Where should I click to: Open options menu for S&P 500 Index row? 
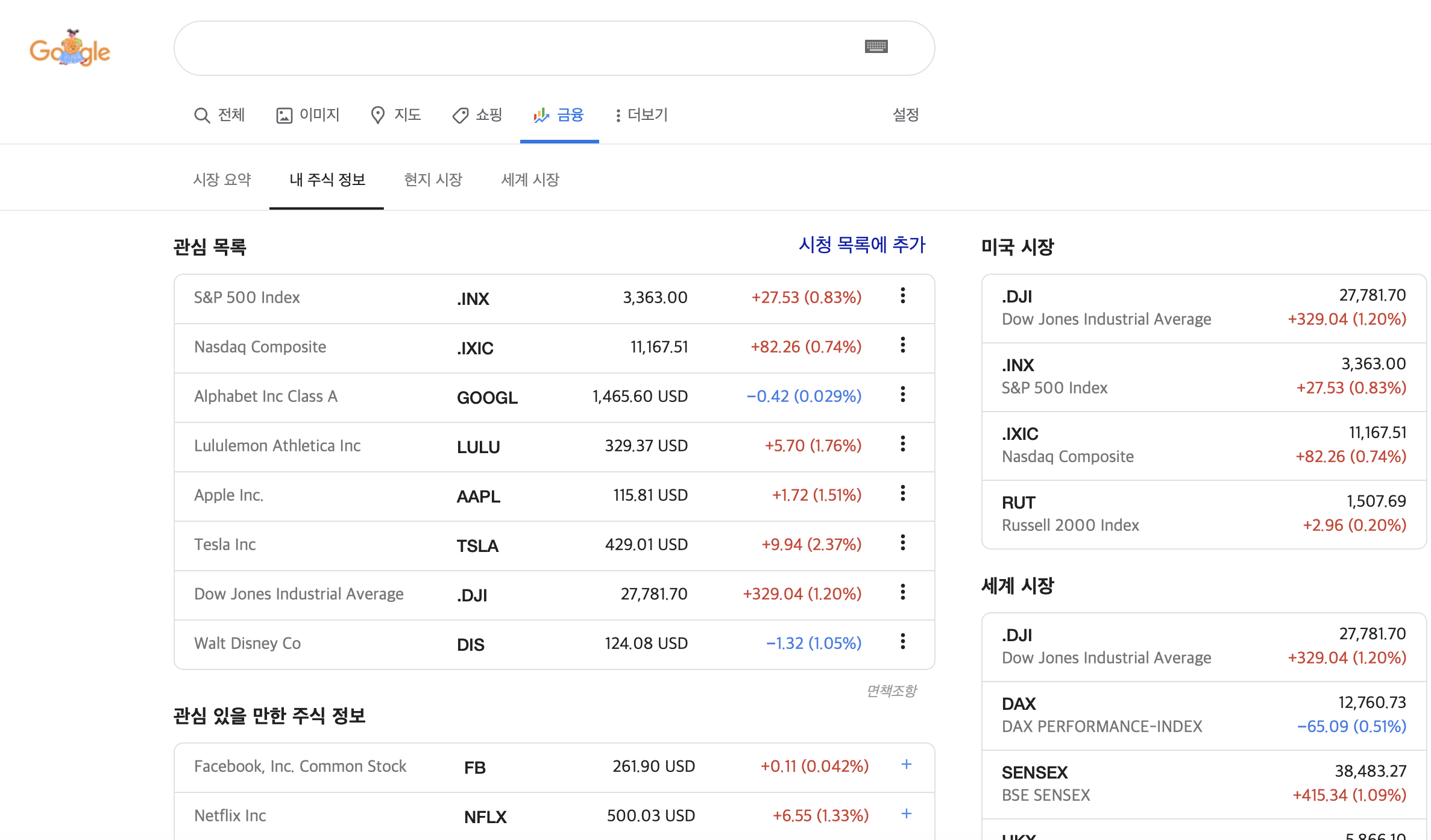click(x=902, y=295)
